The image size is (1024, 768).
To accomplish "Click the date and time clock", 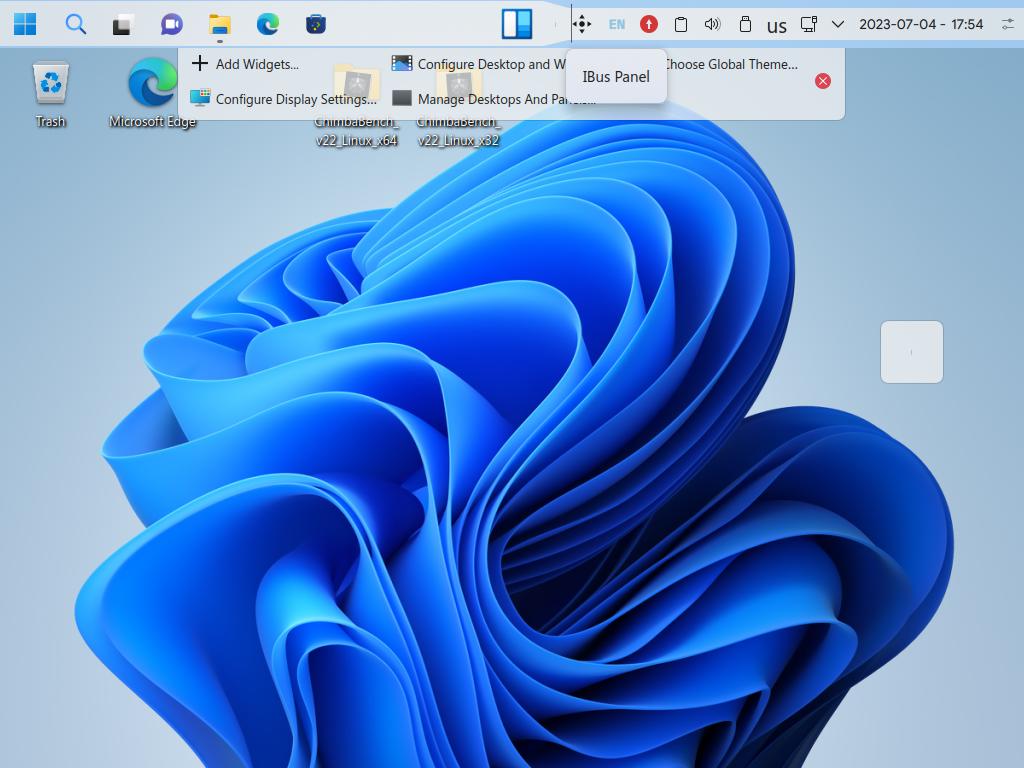I will click(921, 24).
